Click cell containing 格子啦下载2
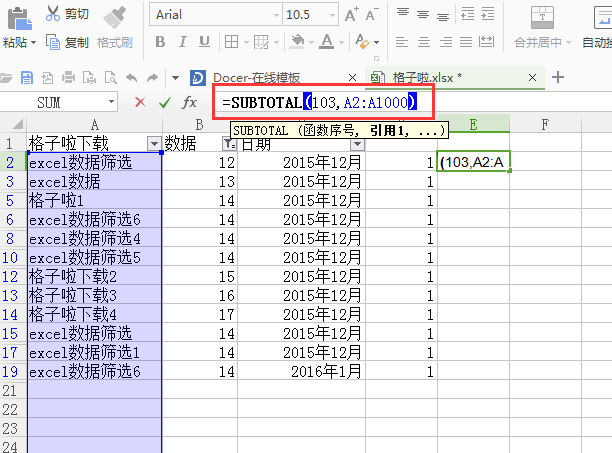The height and width of the screenshot is (453, 612). click(94, 277)
